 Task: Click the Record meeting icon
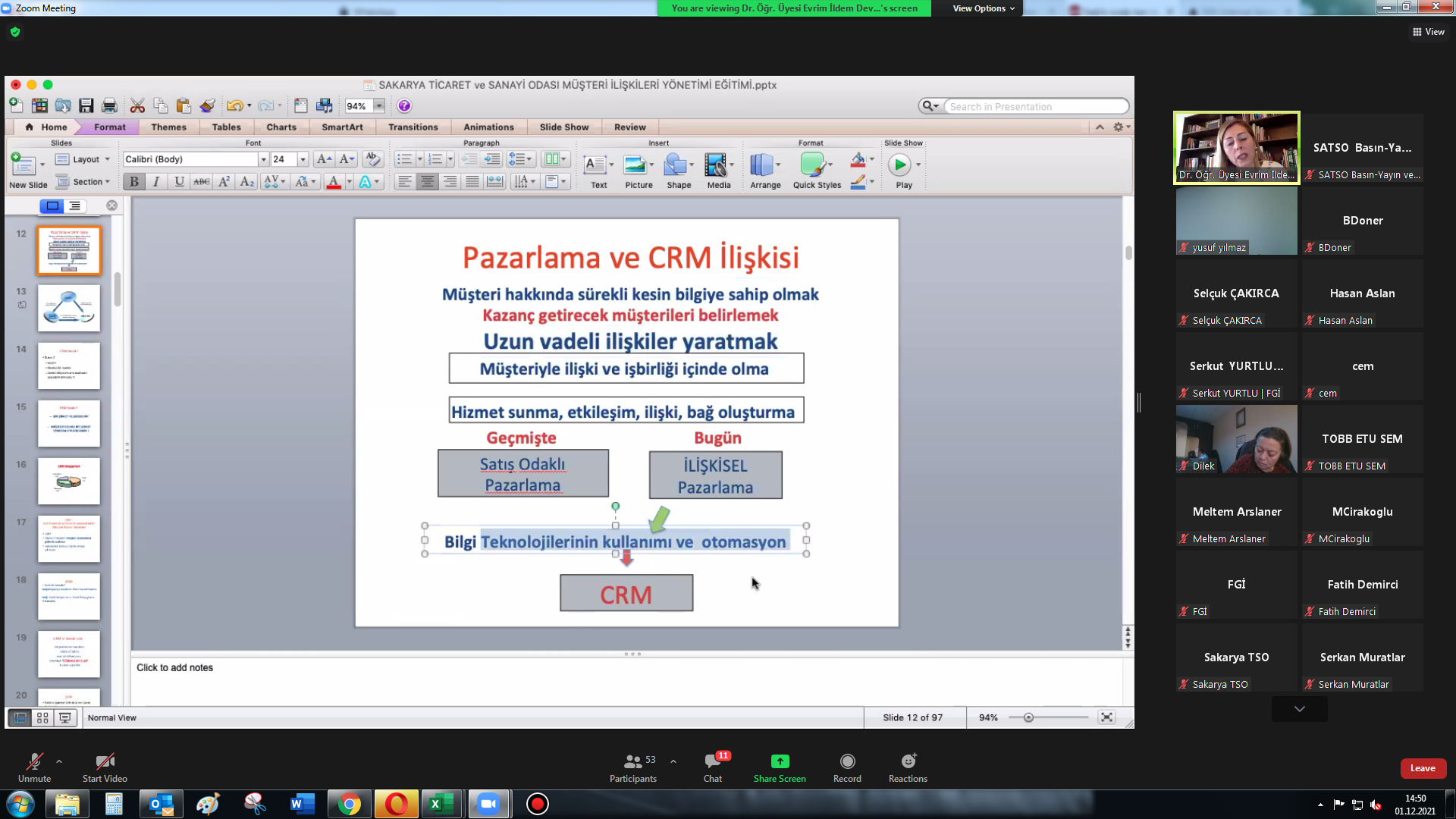pyautogui.click(x=847, y=761)
